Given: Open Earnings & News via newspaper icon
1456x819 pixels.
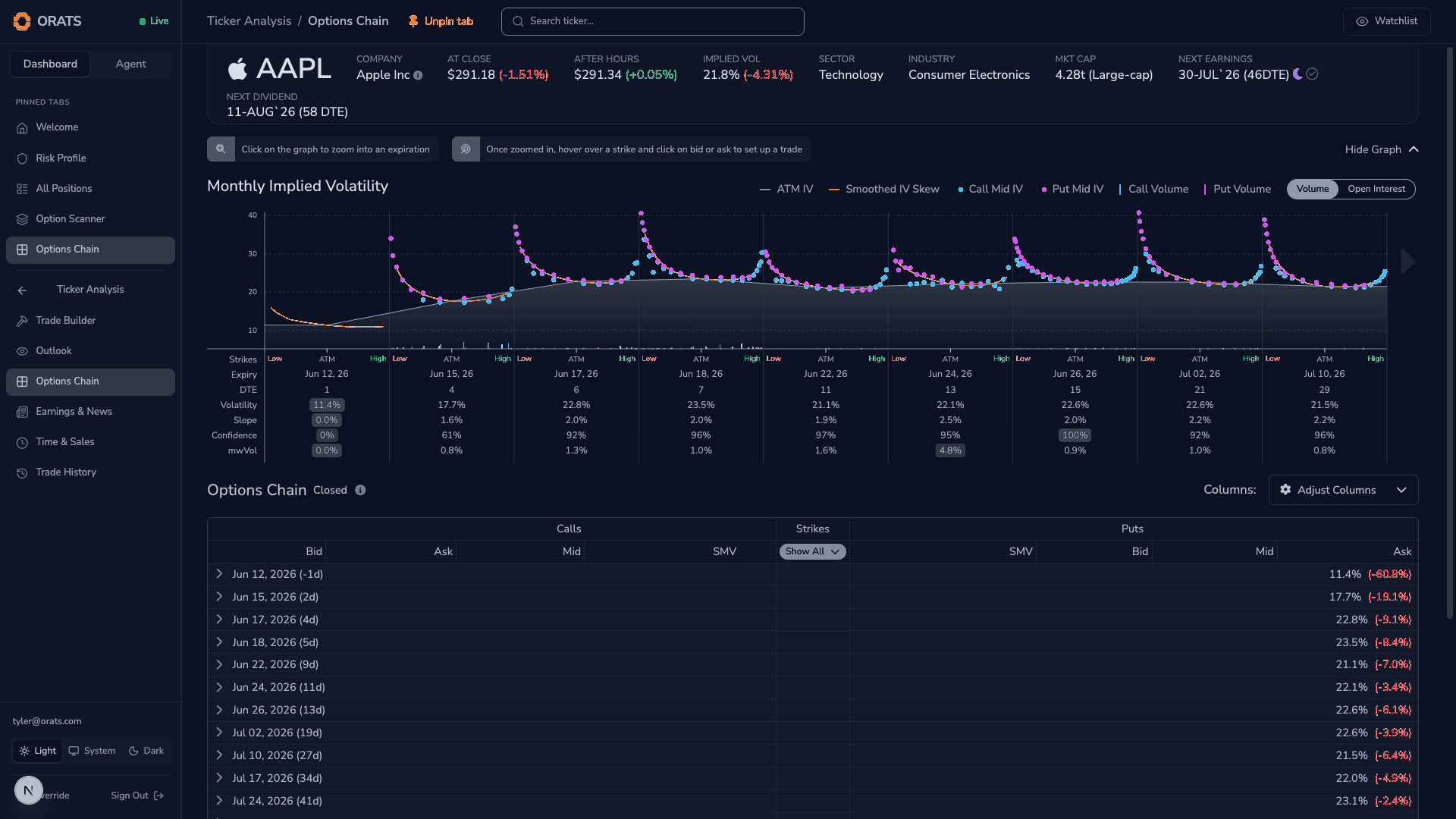Looking at the screenshot, I should [x=22, y=412].
